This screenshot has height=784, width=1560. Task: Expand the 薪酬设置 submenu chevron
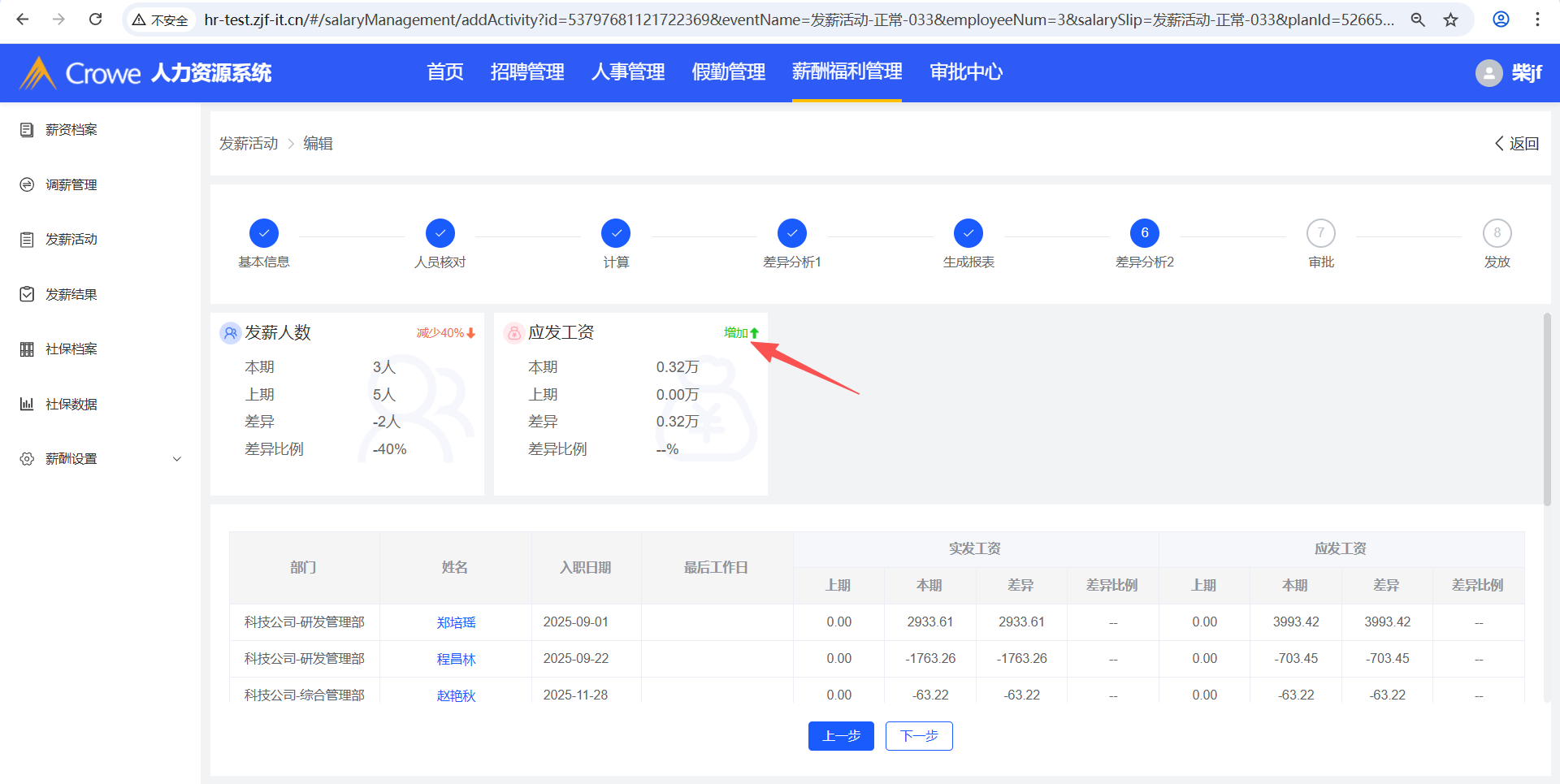point(177,459)
